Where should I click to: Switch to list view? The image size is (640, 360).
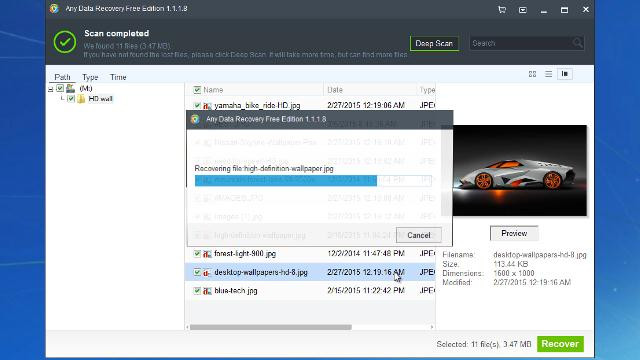(x=548, y=74)
